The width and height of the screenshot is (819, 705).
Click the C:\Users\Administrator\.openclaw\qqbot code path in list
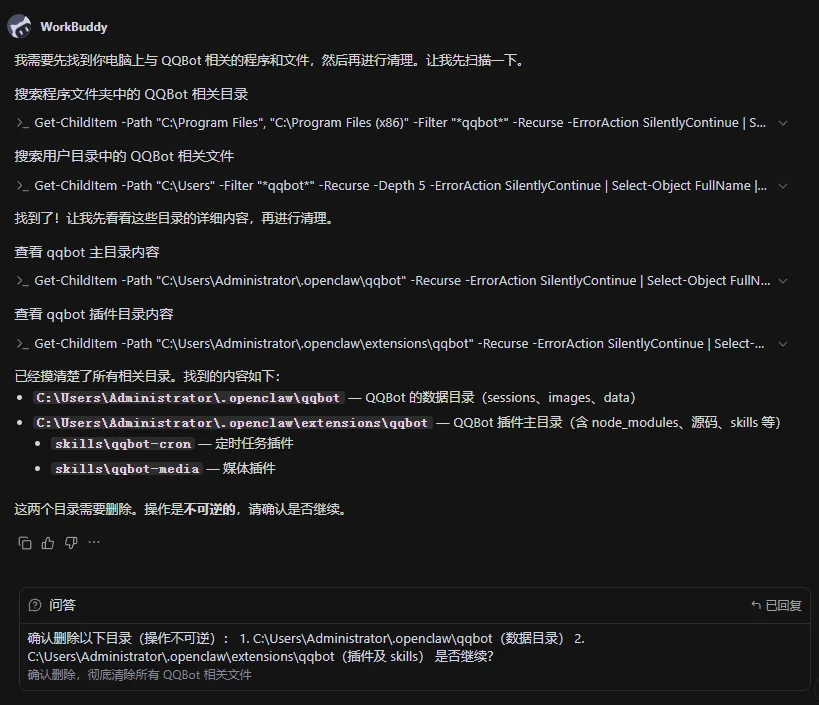tap(188, 398)
